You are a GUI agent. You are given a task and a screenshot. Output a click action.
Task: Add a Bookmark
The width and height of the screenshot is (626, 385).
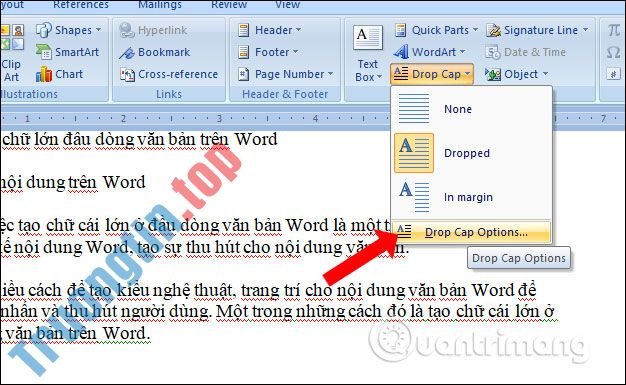pyautogui.click(x=155, y=52)
